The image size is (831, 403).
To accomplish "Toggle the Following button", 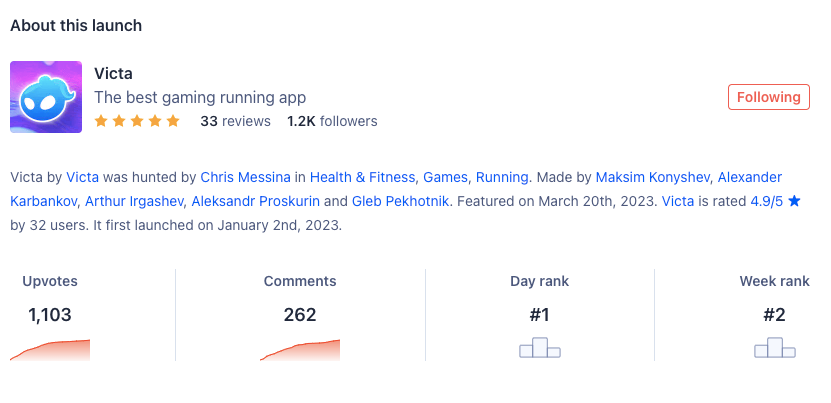I will (768, 97).
